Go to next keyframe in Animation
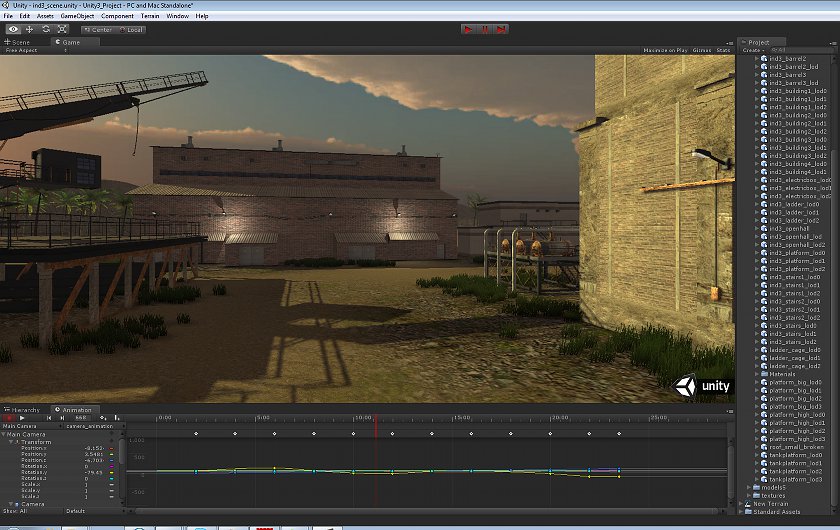 point(63,417)
